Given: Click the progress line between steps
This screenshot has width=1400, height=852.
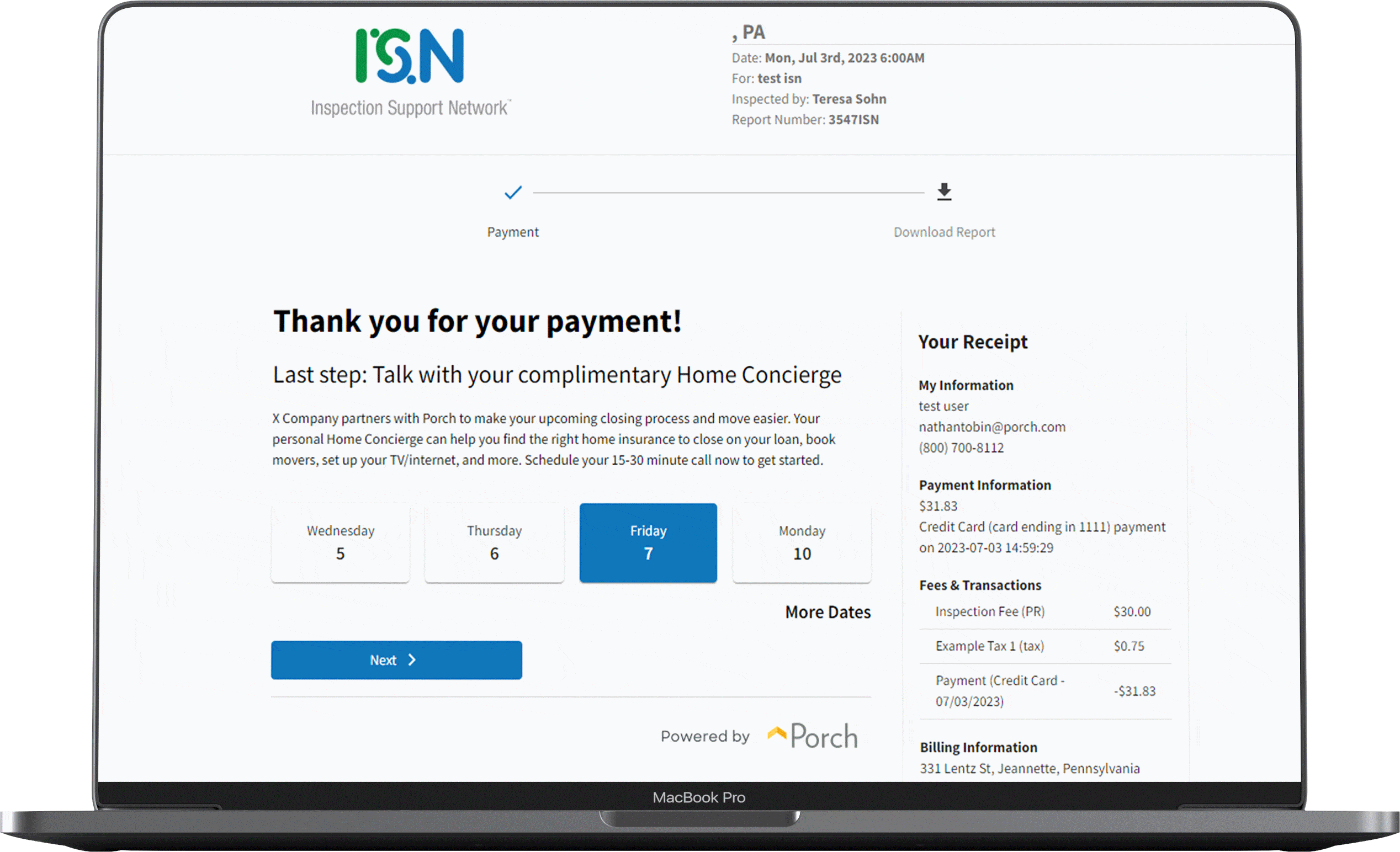Looking at the screenshot, I should point(727,193).
